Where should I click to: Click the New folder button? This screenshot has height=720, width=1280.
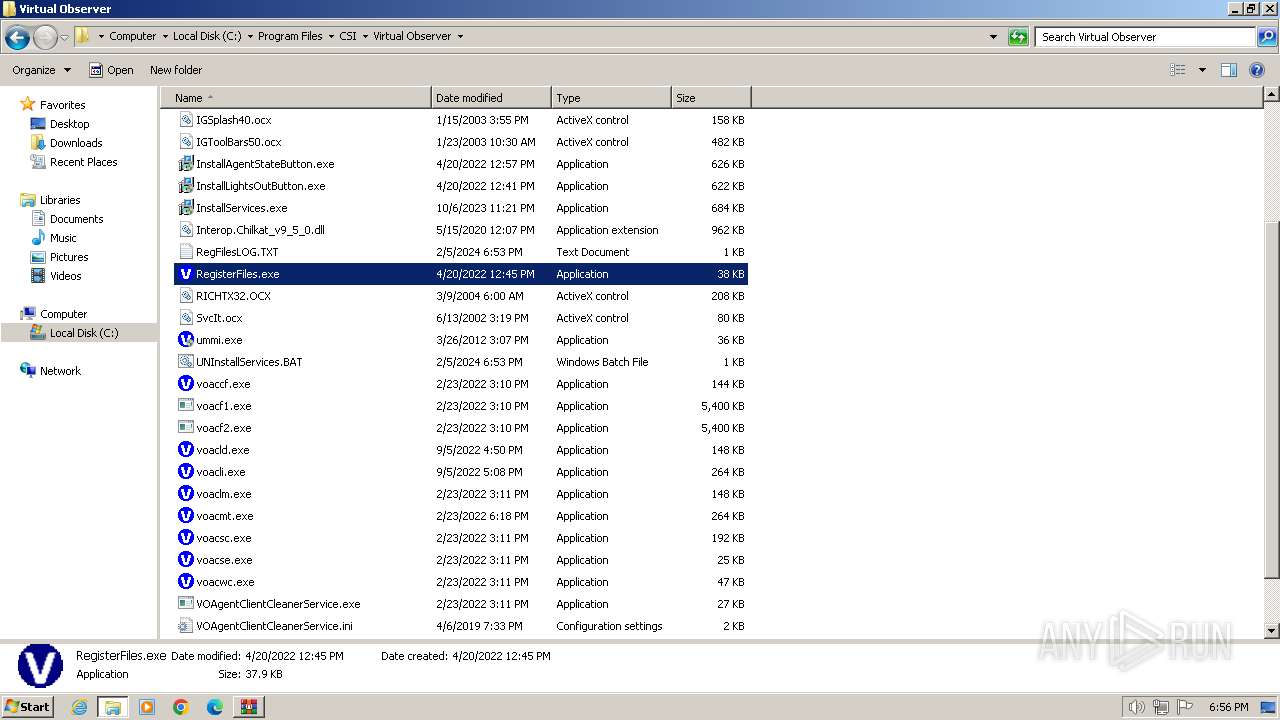click(x=176, y=70)
